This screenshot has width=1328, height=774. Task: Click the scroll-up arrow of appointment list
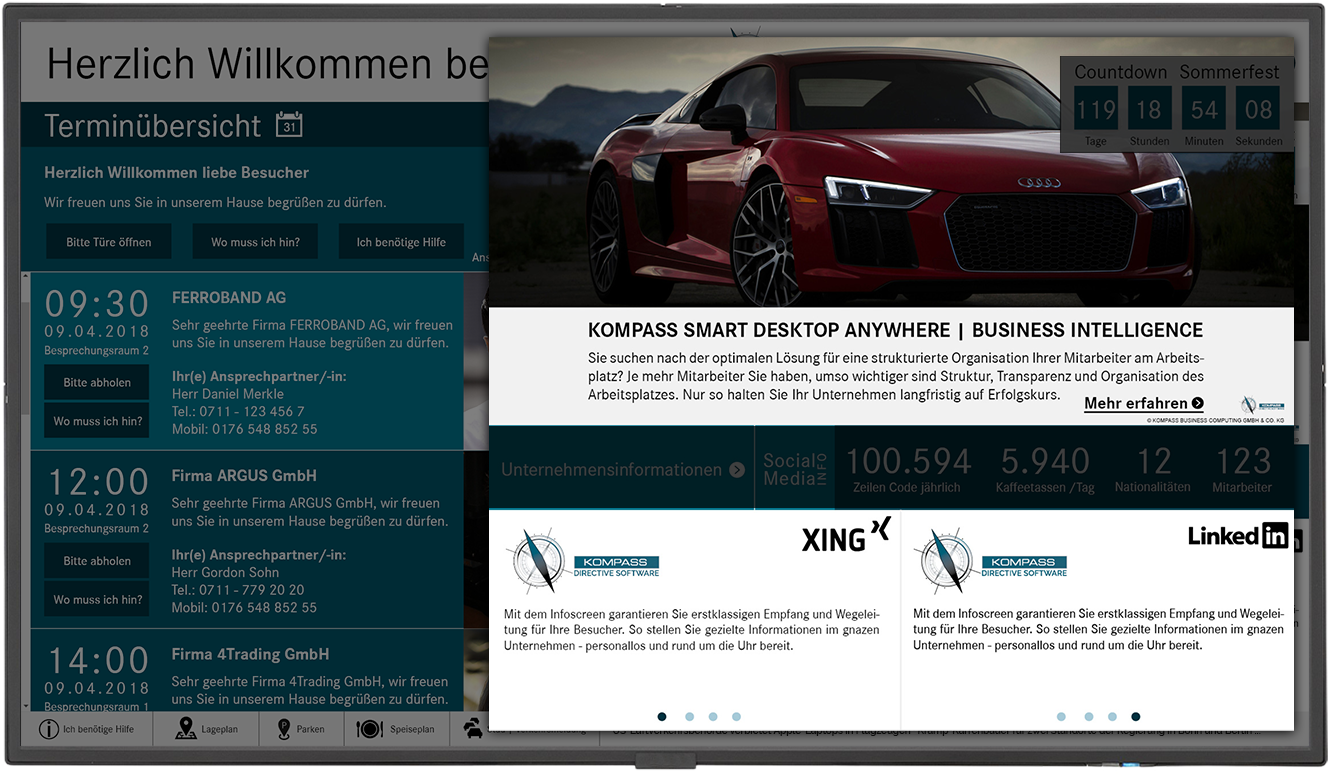25,276
